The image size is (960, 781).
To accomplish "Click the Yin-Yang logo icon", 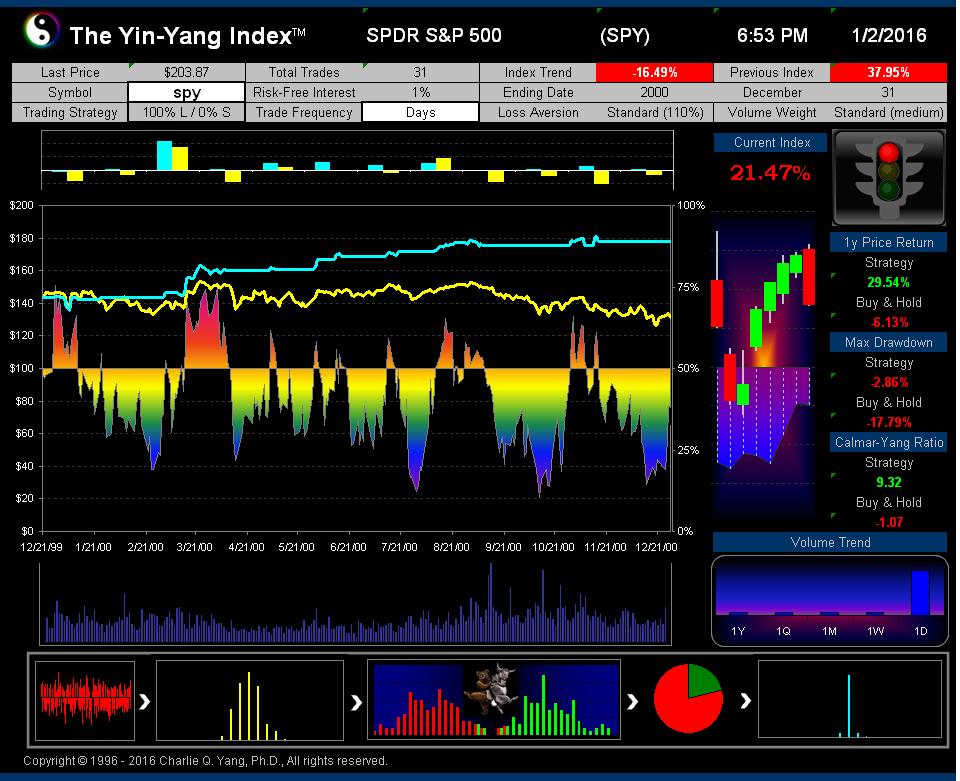I will [42, 30].
